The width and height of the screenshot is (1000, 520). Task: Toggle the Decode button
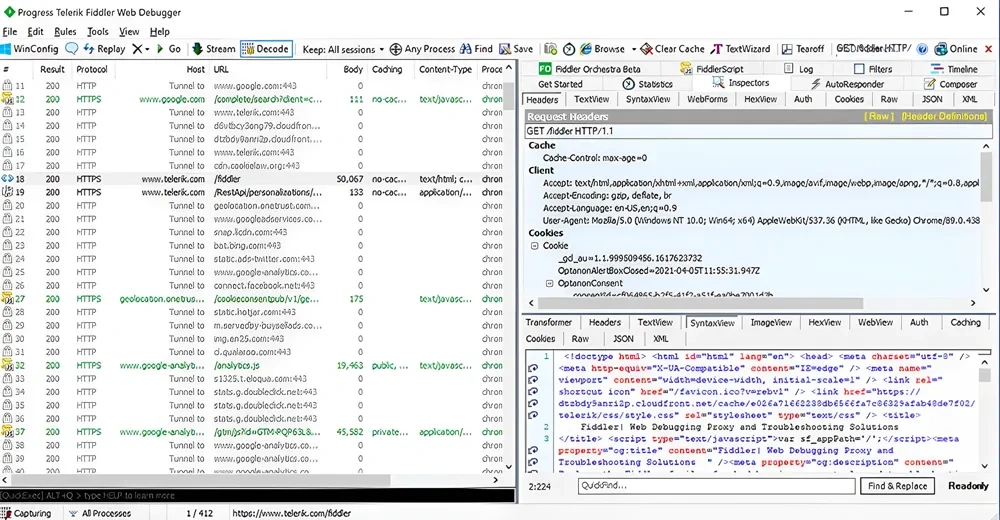point(267,48)
